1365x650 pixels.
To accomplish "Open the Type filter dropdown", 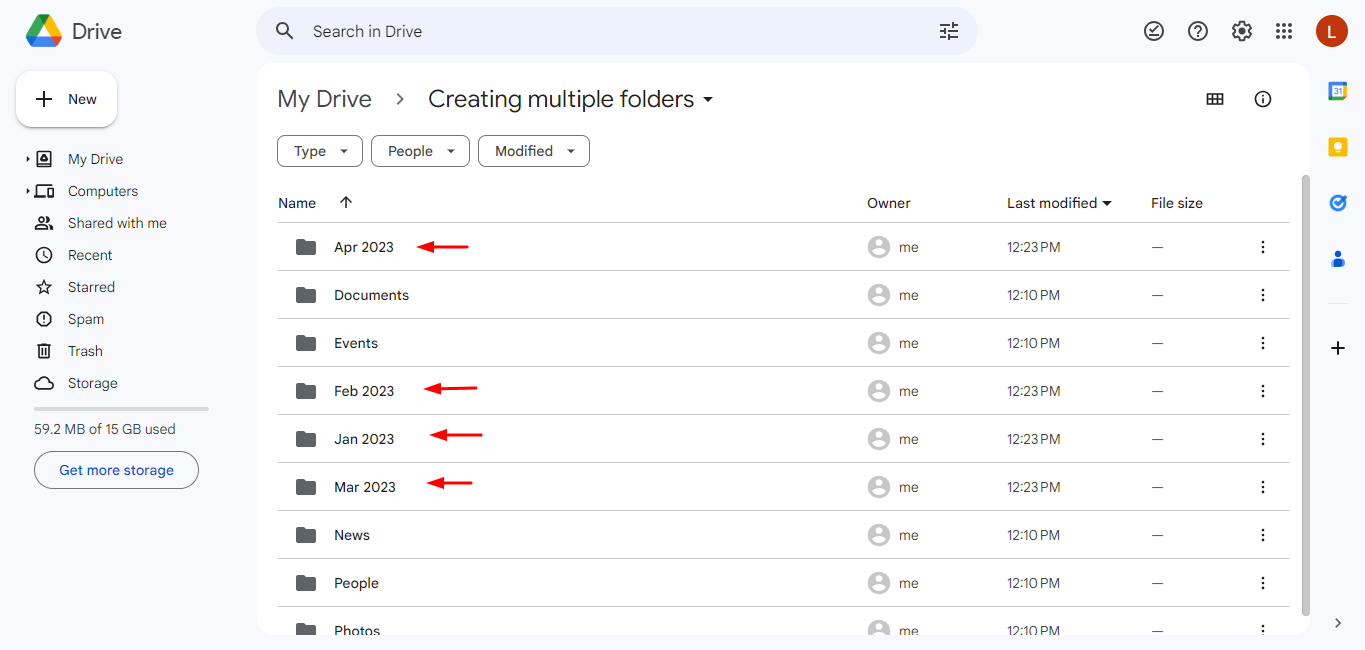I will (319, 151).
